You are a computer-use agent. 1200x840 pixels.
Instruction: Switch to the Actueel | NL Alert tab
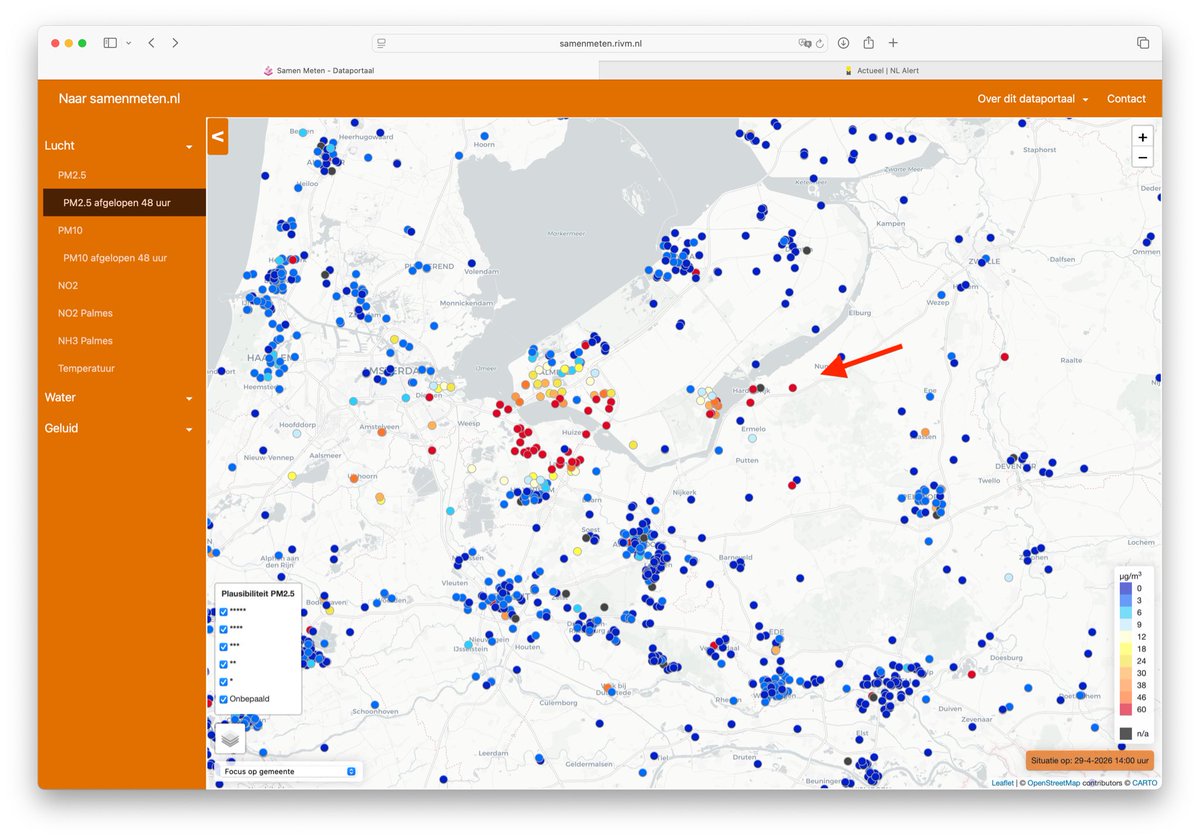880,70
